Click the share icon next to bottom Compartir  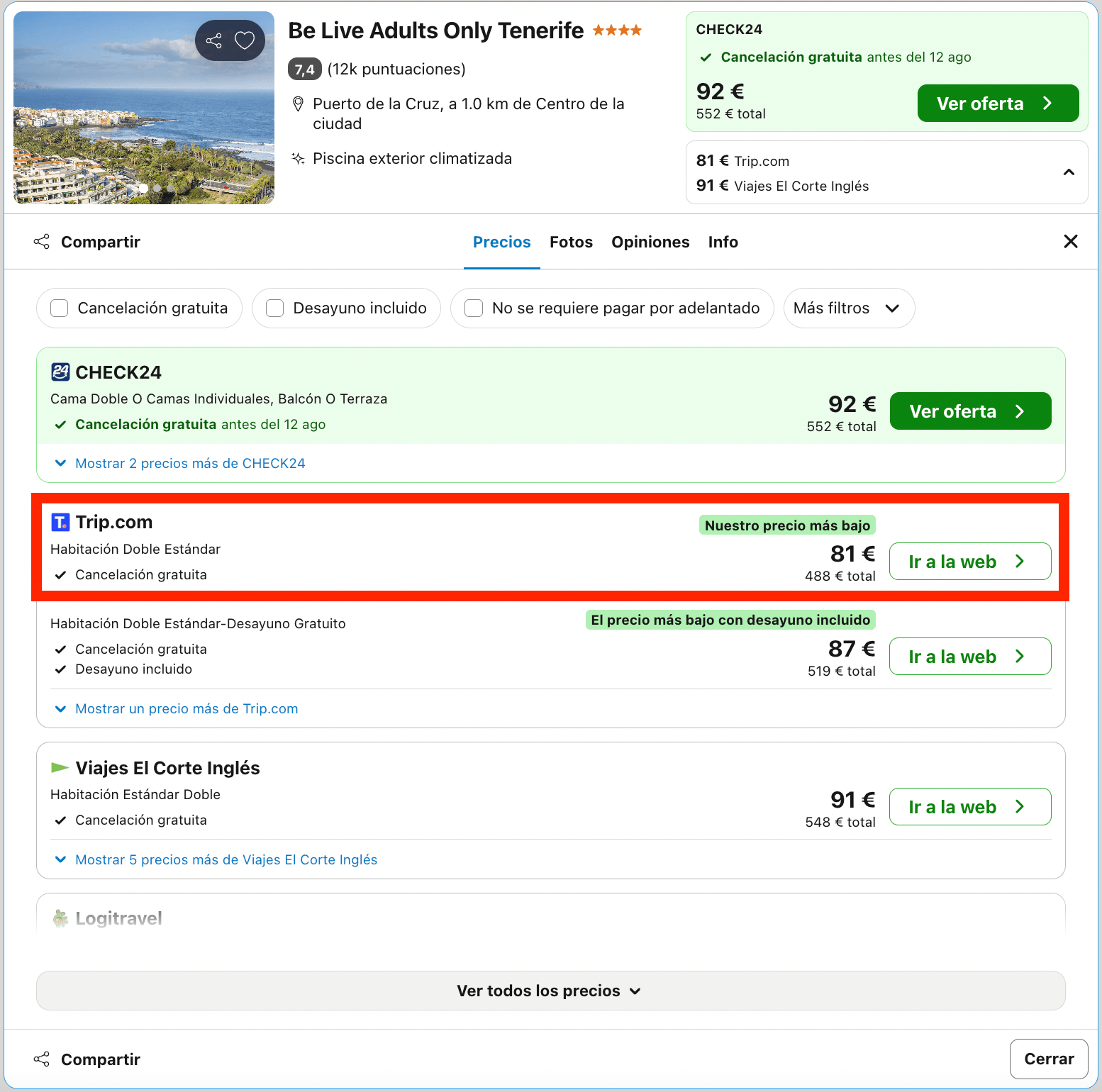(x=42, y=1059)
